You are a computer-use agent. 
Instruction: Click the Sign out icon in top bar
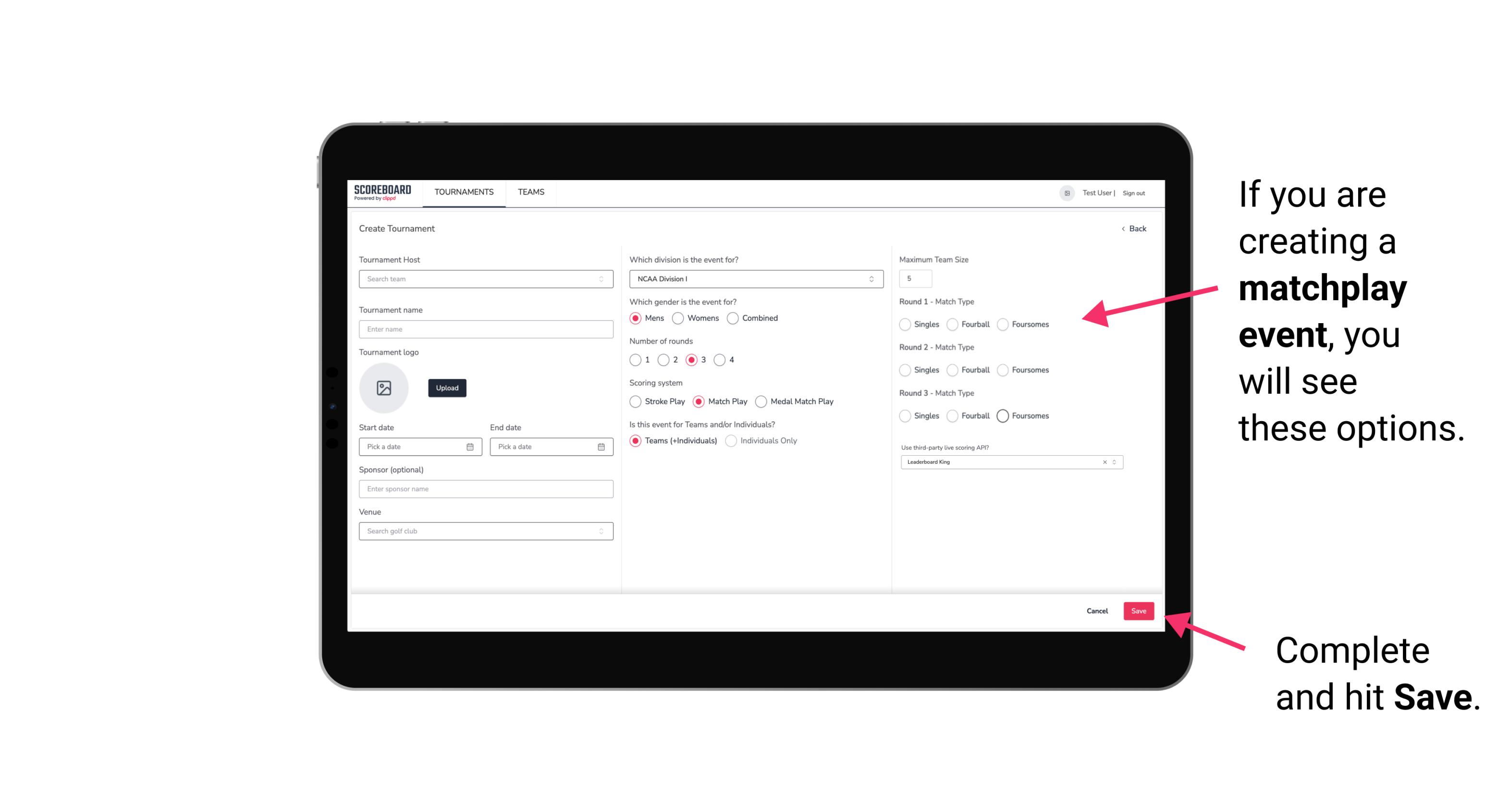1133,192
